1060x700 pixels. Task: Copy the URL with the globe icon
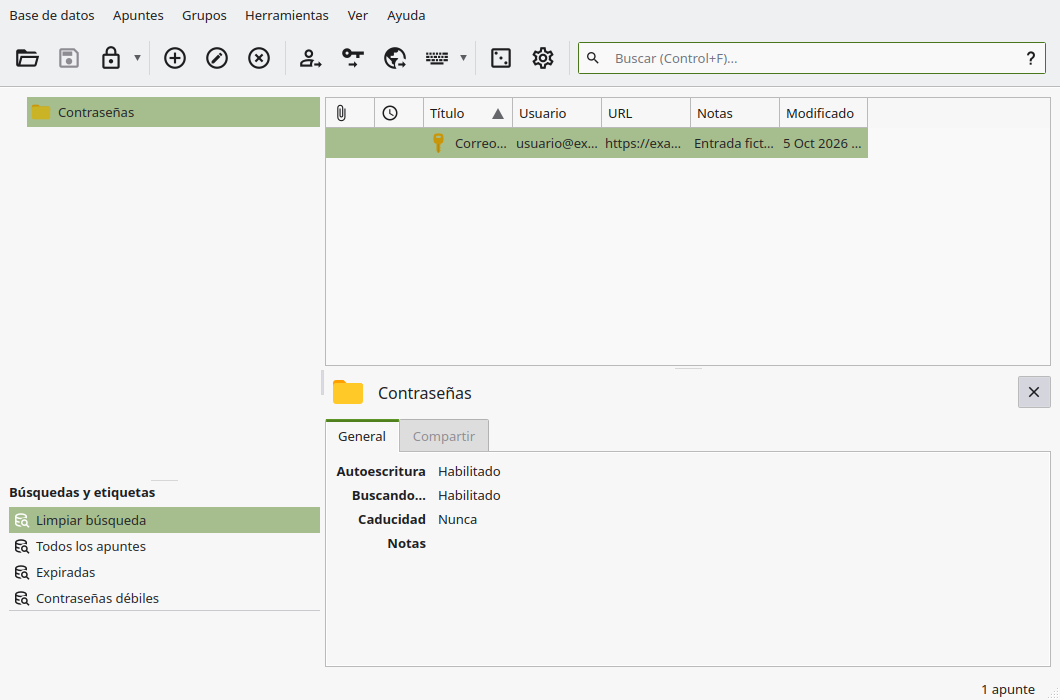395,58
